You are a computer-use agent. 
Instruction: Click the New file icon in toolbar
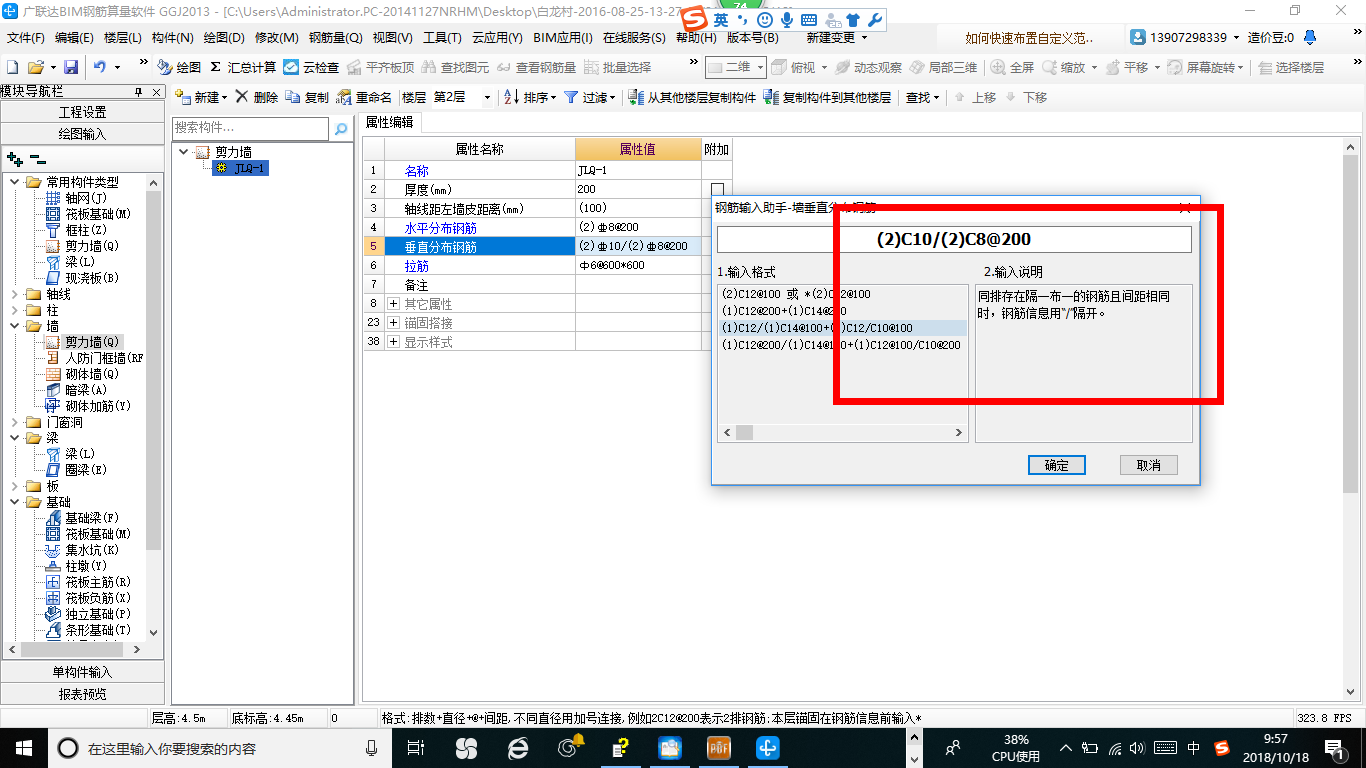click(12, 67)
